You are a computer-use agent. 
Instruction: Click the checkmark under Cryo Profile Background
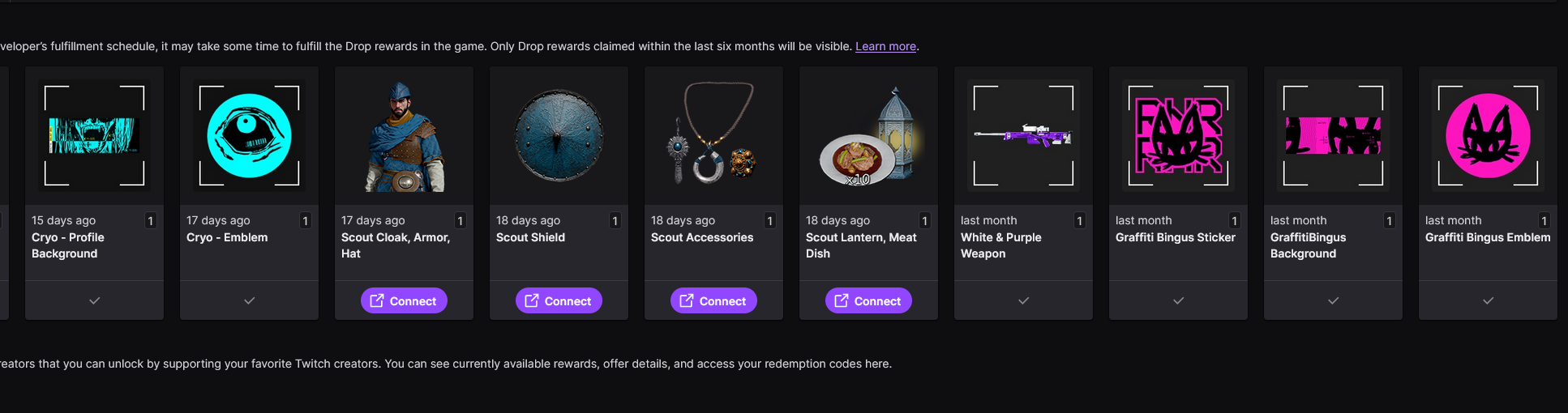point(95,300)
